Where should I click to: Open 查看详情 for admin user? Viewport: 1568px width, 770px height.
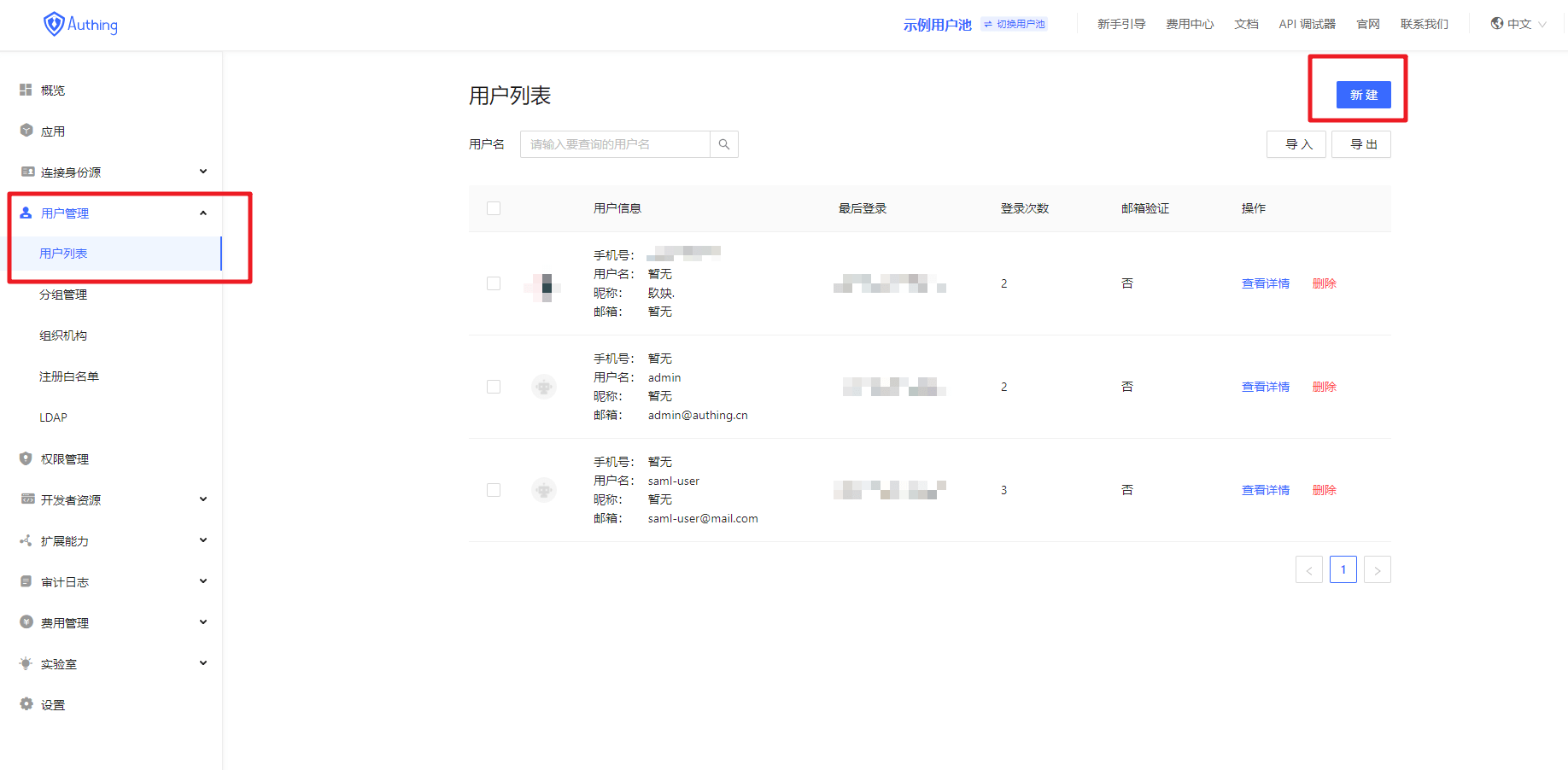[x=1266, y=386]
